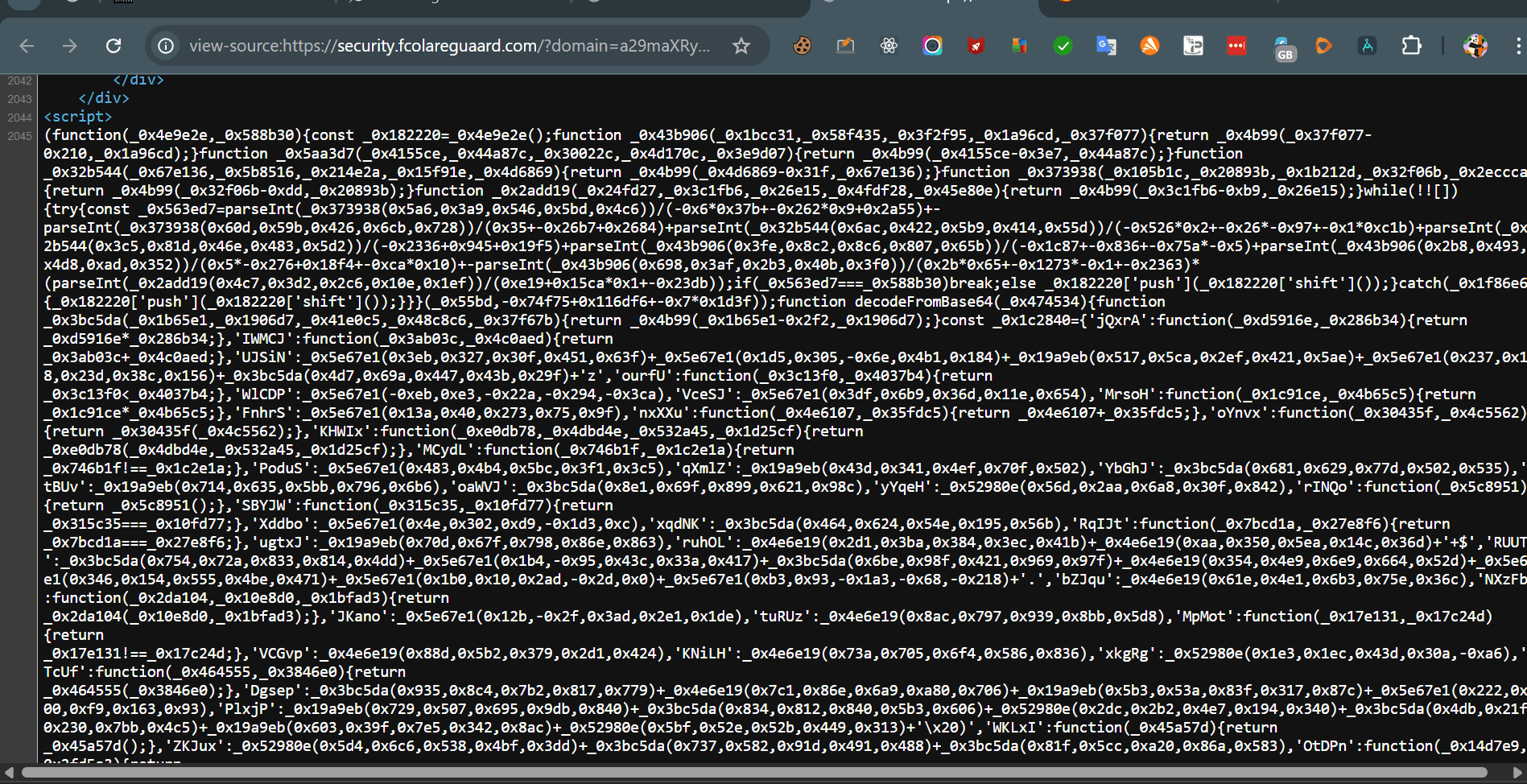Go back using the back arrow

click(27, 46)
